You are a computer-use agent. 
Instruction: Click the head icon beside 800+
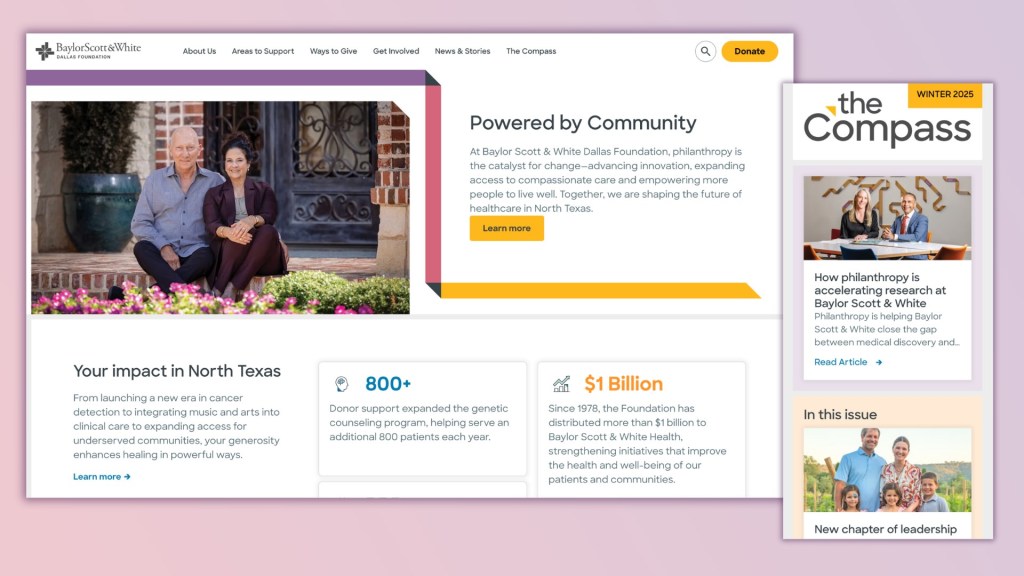(342, 384)
